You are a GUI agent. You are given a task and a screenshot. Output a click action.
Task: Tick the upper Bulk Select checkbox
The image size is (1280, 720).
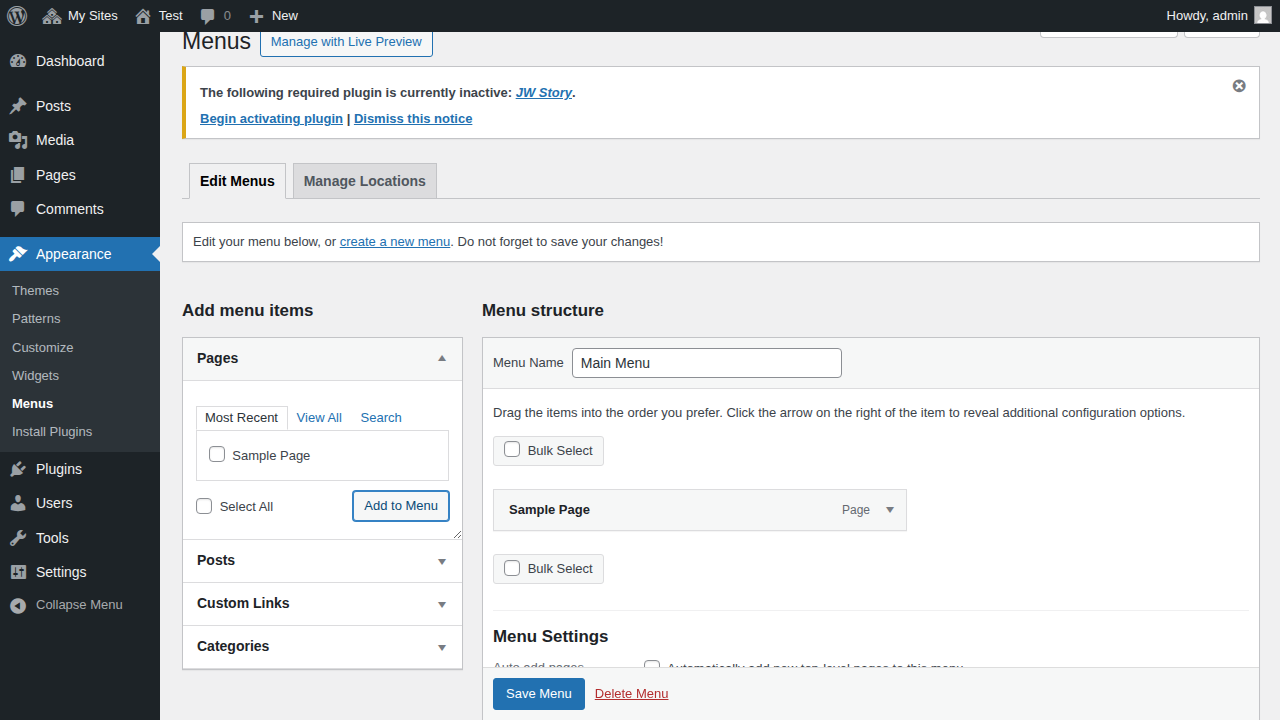tap(512, 450)
